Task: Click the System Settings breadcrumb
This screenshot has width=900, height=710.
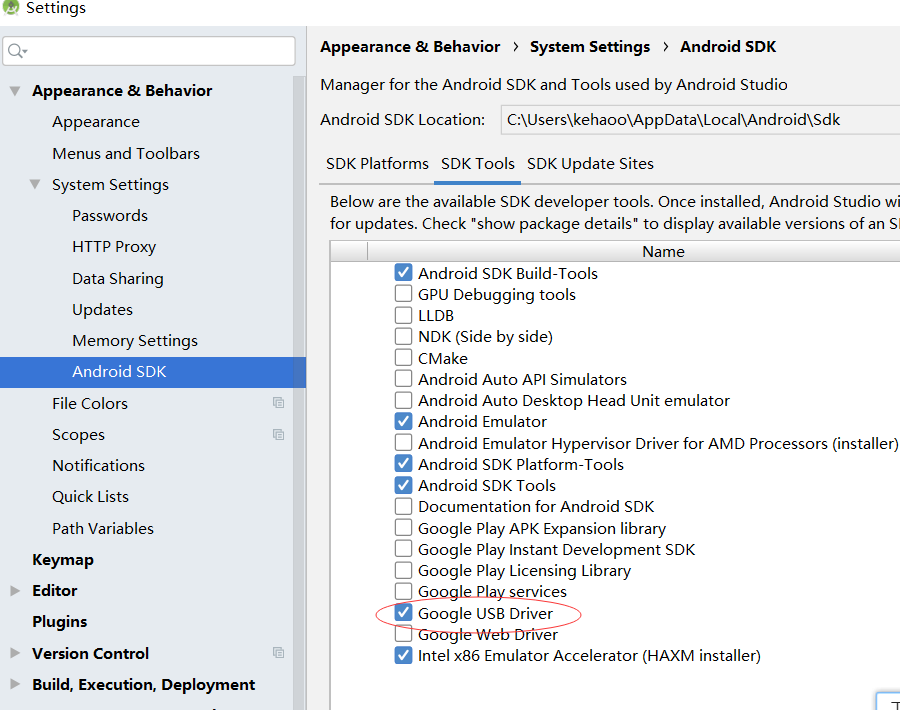Action: click(x=589, y=46)
